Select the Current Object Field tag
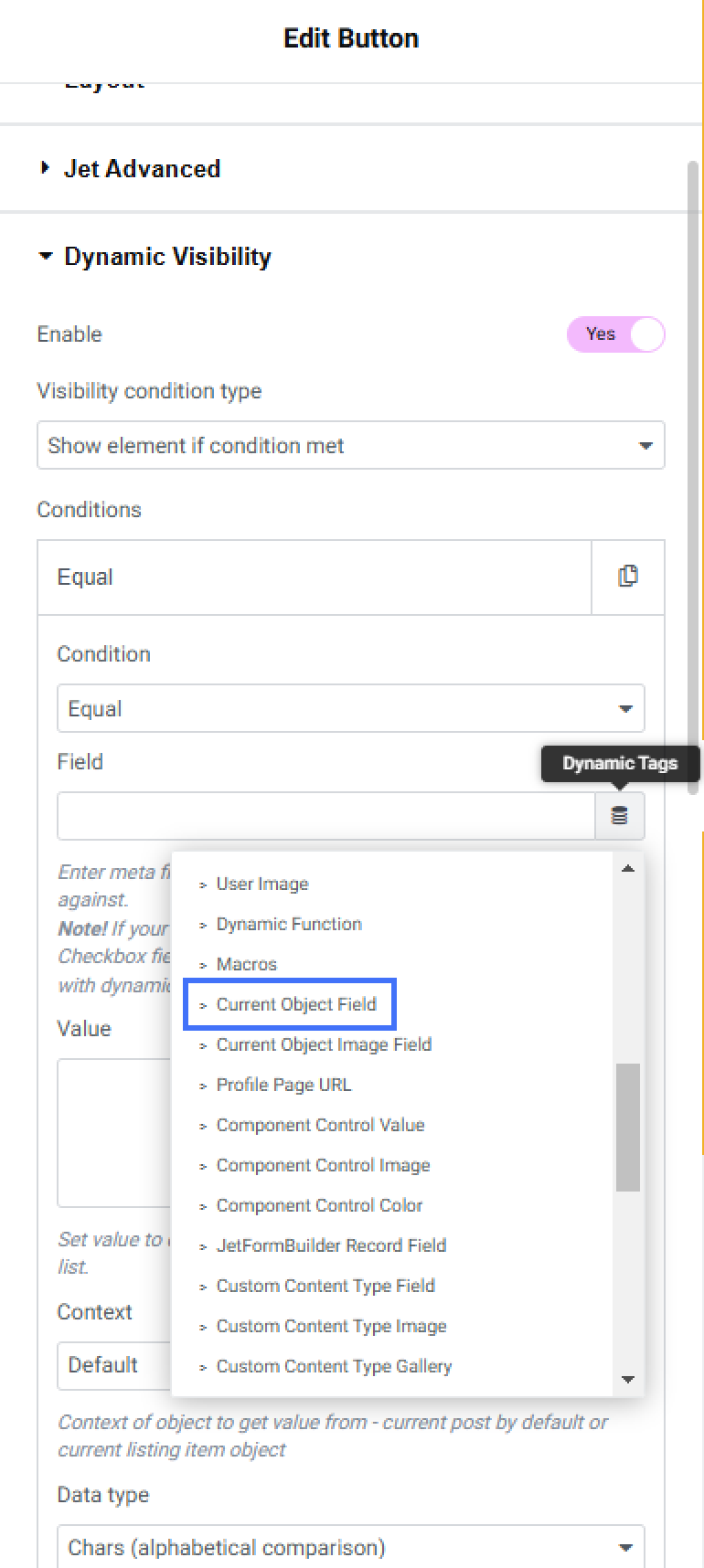The image size is (704, 1568). click(296, 1004)
